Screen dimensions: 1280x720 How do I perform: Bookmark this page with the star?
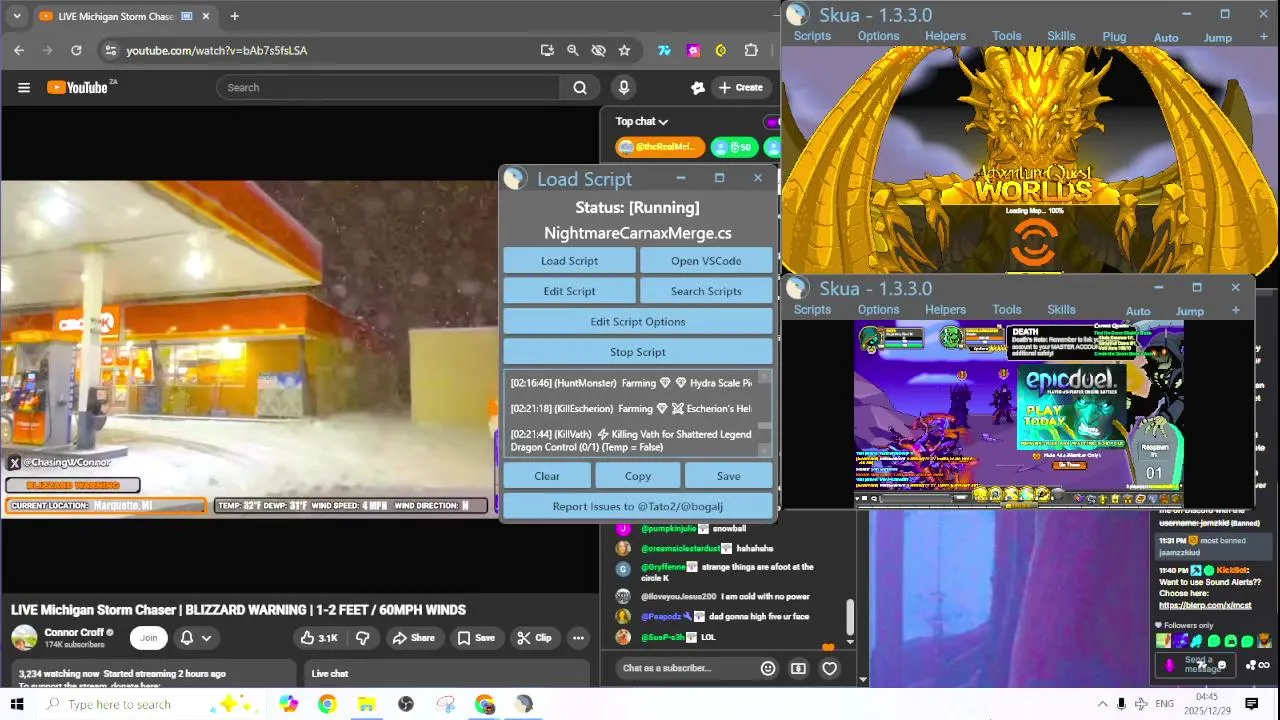624,50
